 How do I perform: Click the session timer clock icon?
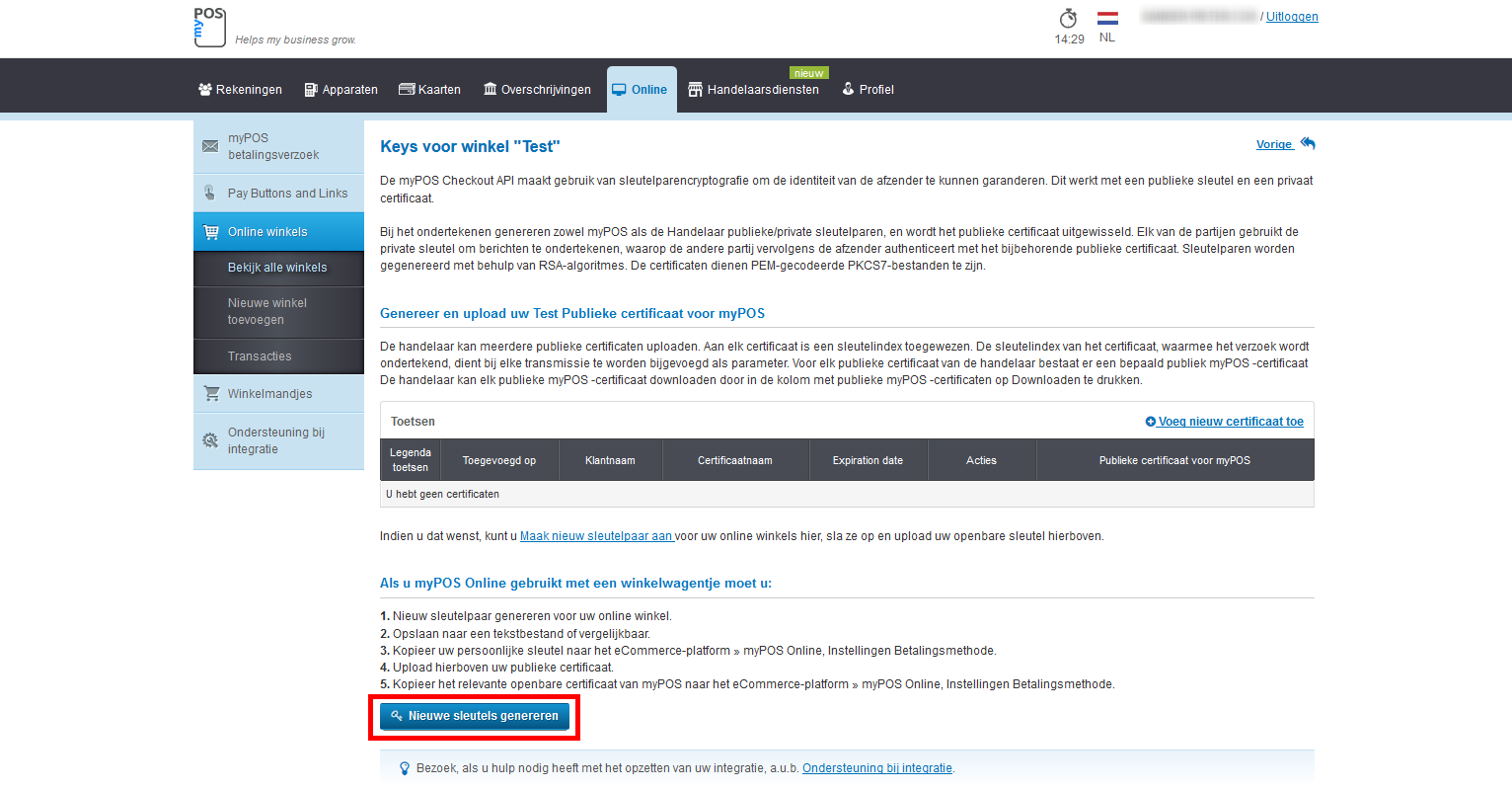pos(1068,19)
